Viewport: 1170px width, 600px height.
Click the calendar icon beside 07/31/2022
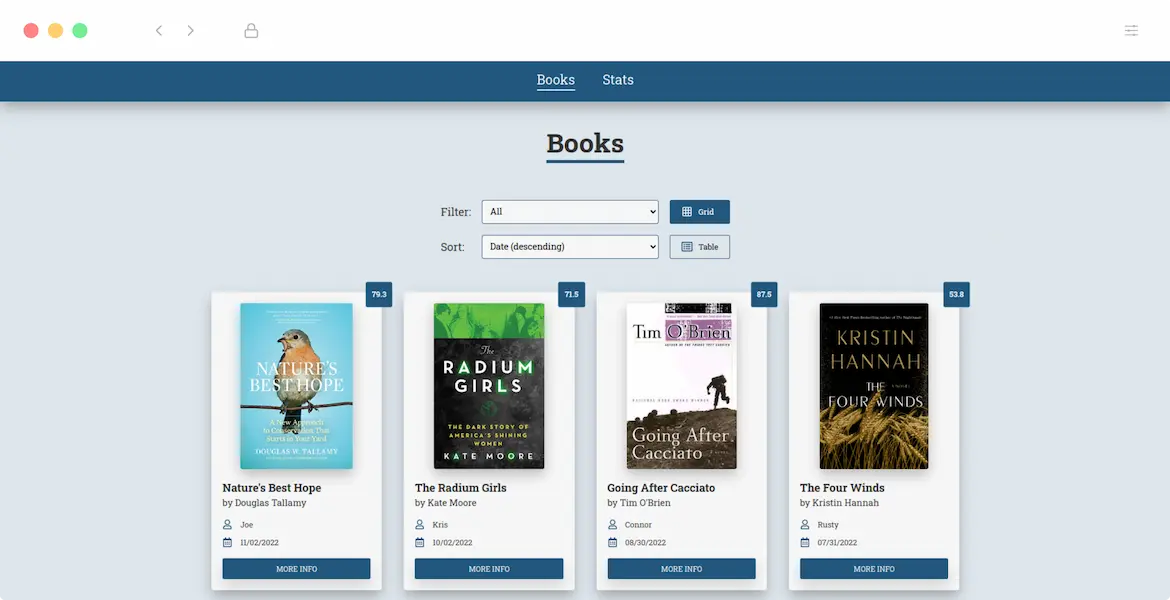pos(804,543)
